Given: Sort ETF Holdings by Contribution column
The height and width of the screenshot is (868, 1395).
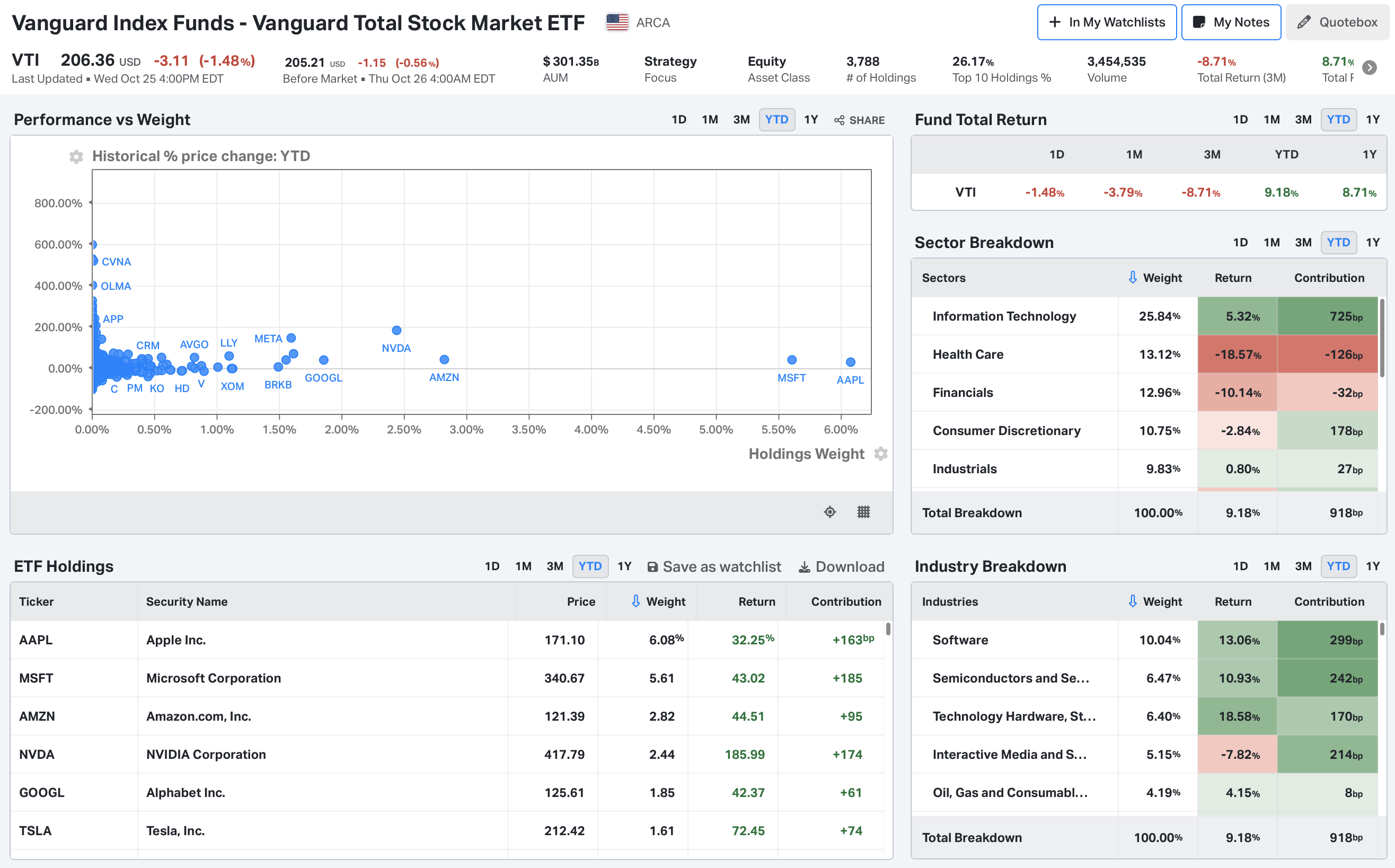Looking at the screenshot, I should (x=845, y=601).
